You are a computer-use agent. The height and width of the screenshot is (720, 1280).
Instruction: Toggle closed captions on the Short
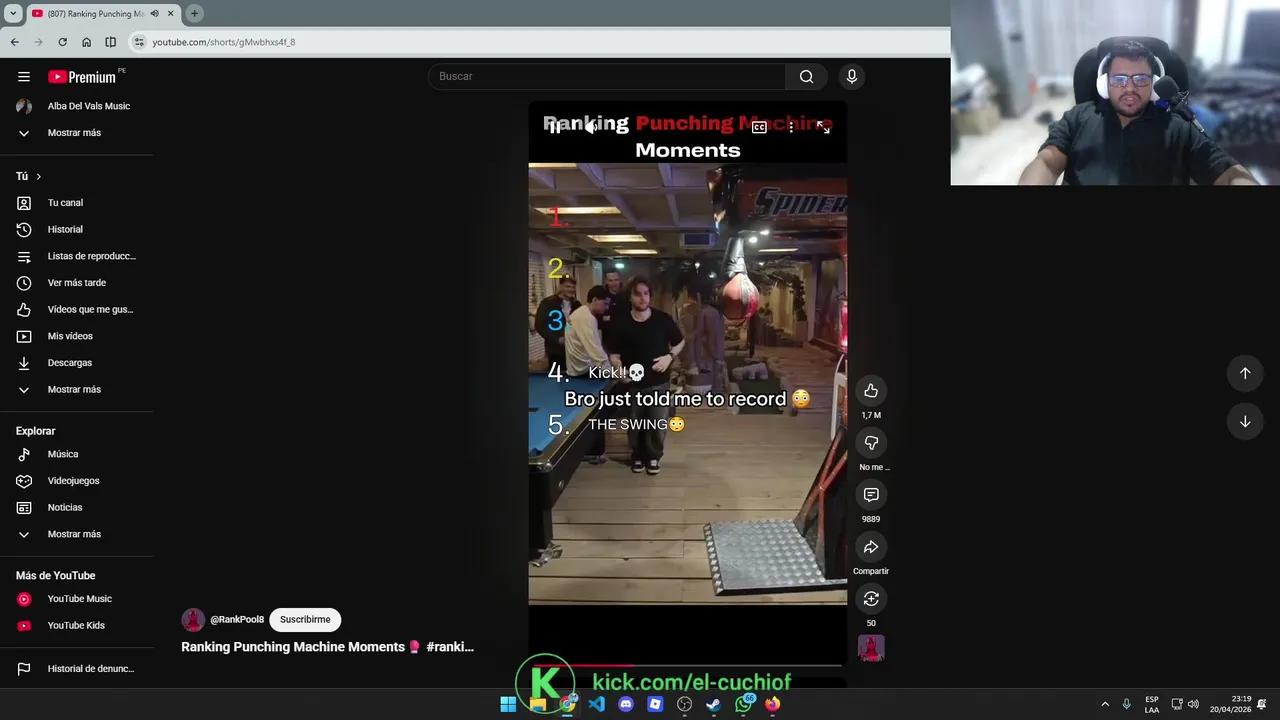tap(759, 127)
